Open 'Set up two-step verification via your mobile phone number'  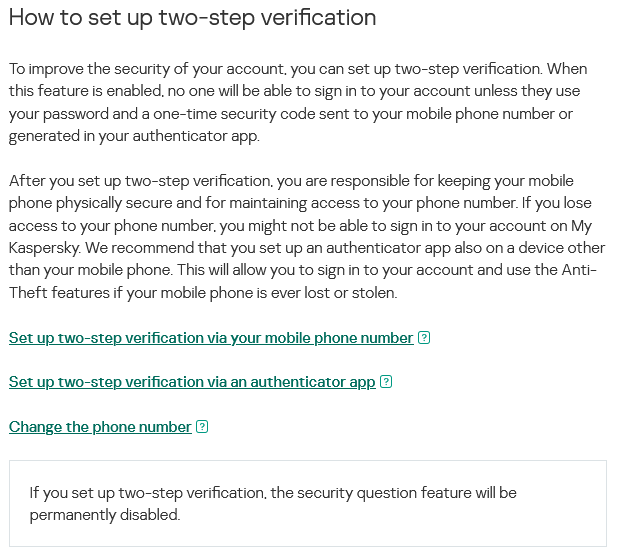click(211, 338)
